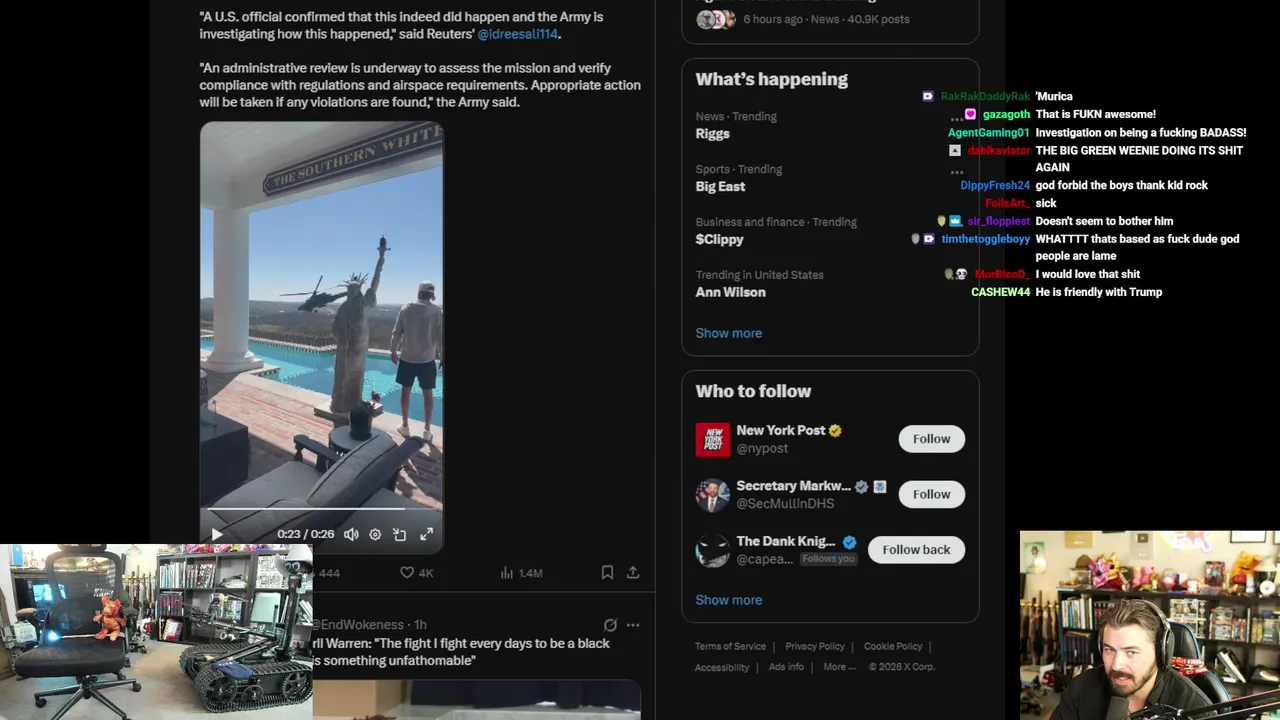This screenshot has height=720, width=1280.
Task: Bookmark this tweet
Action: coord(607,573)
